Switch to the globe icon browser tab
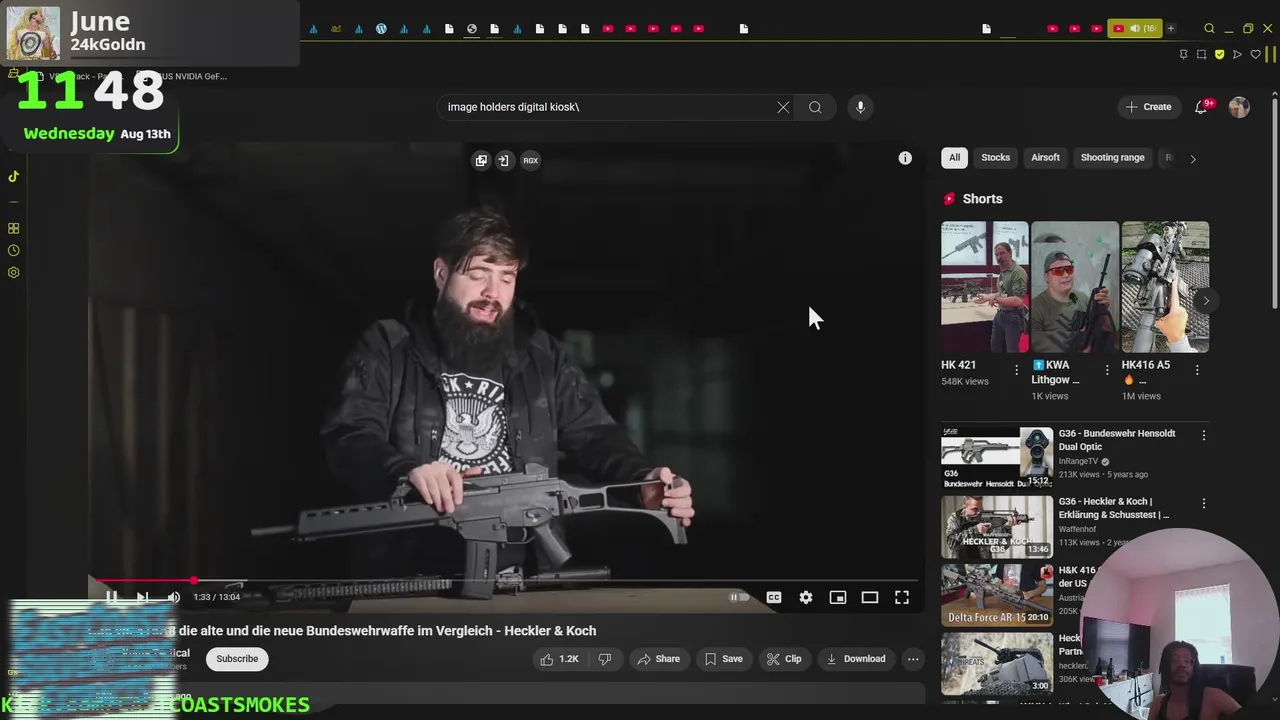This screenshot has width=1280, height=720. point(472,28)
